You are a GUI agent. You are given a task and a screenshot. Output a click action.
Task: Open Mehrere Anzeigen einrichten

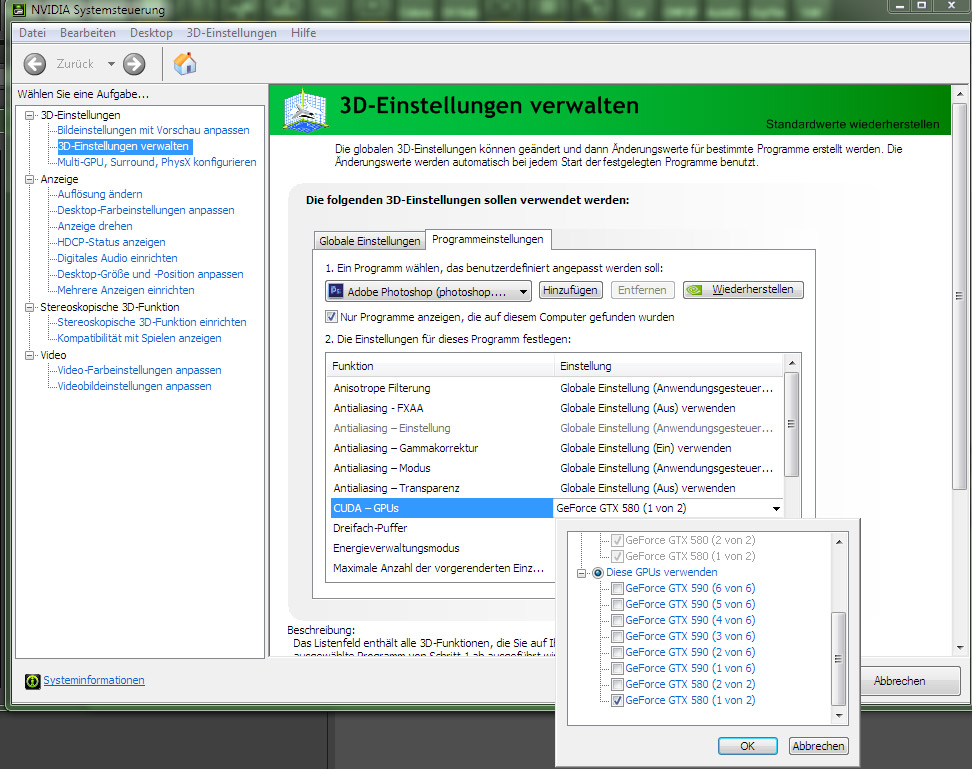point(126,290)
